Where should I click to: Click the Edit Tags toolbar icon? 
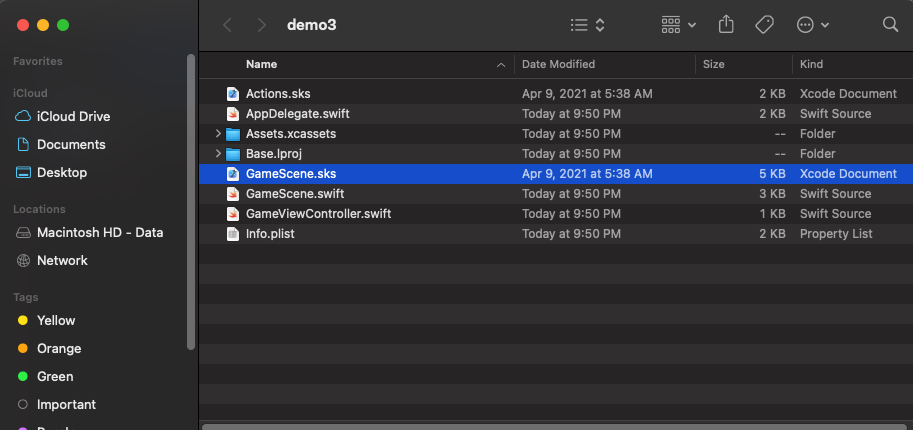click(x=765, y=25)
